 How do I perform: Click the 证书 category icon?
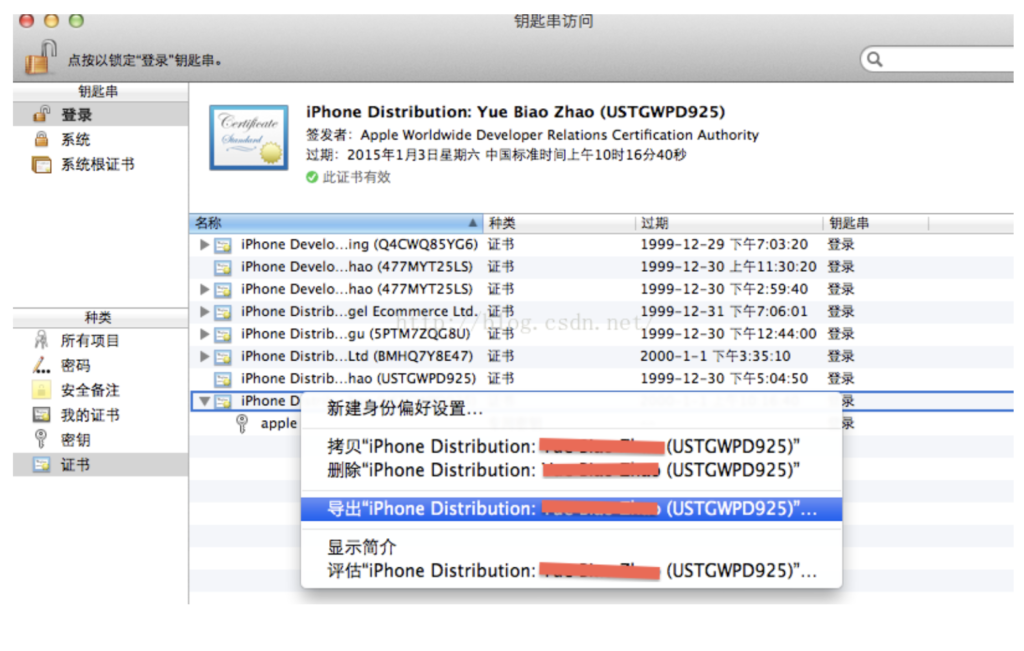click(x=41, y=464)
